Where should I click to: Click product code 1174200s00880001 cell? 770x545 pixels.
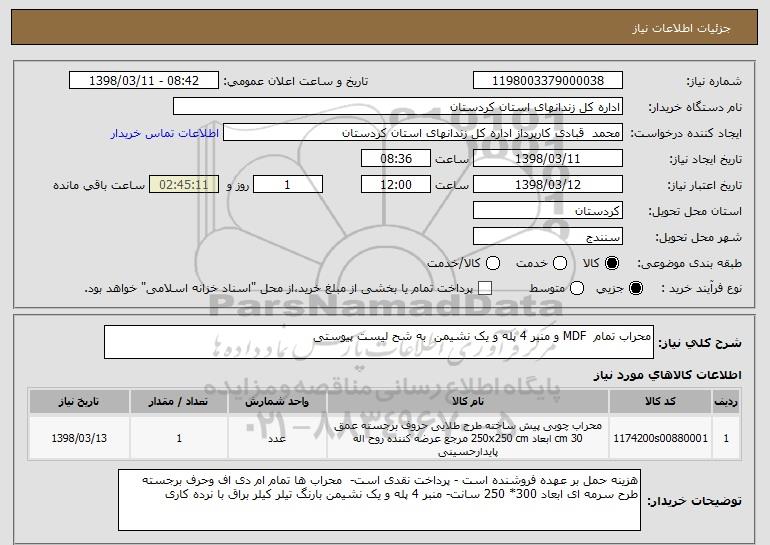(x=660, y=438)
